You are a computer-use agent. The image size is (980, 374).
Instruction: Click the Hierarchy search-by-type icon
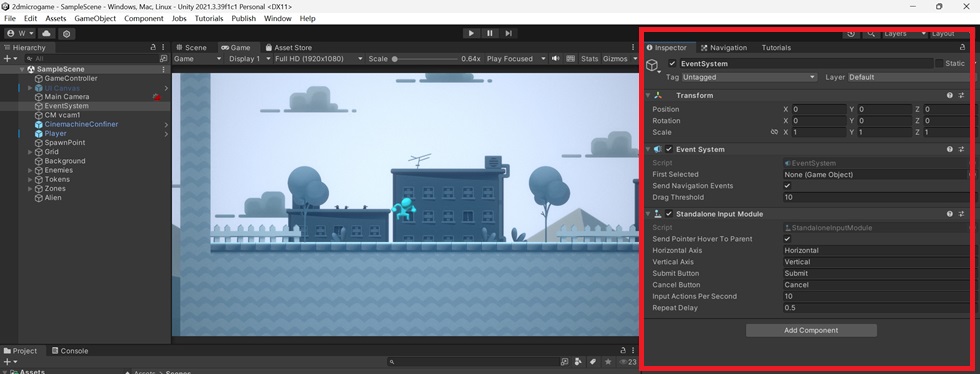164,58
